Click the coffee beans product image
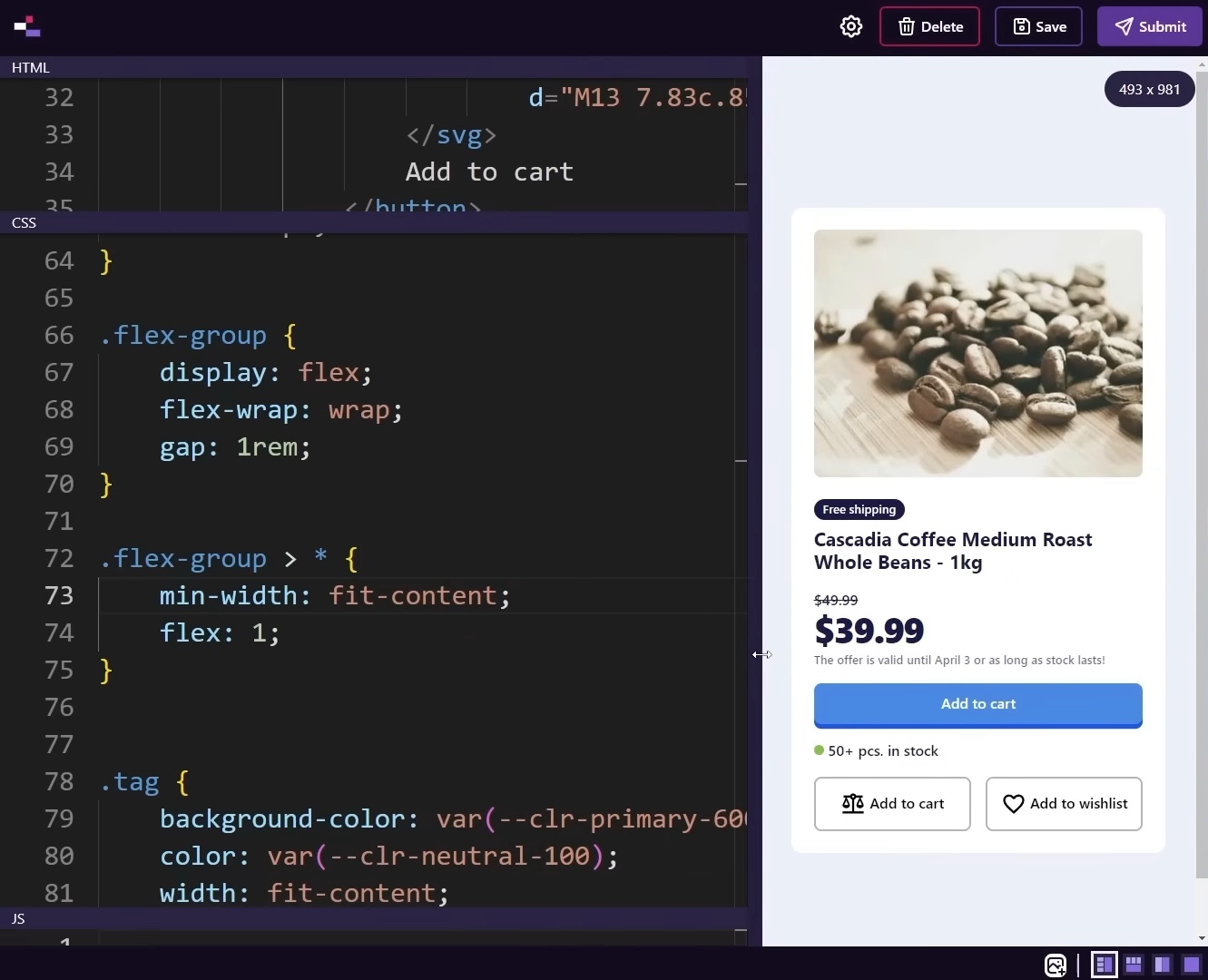Screen dimensions: 1208x980 978,353
